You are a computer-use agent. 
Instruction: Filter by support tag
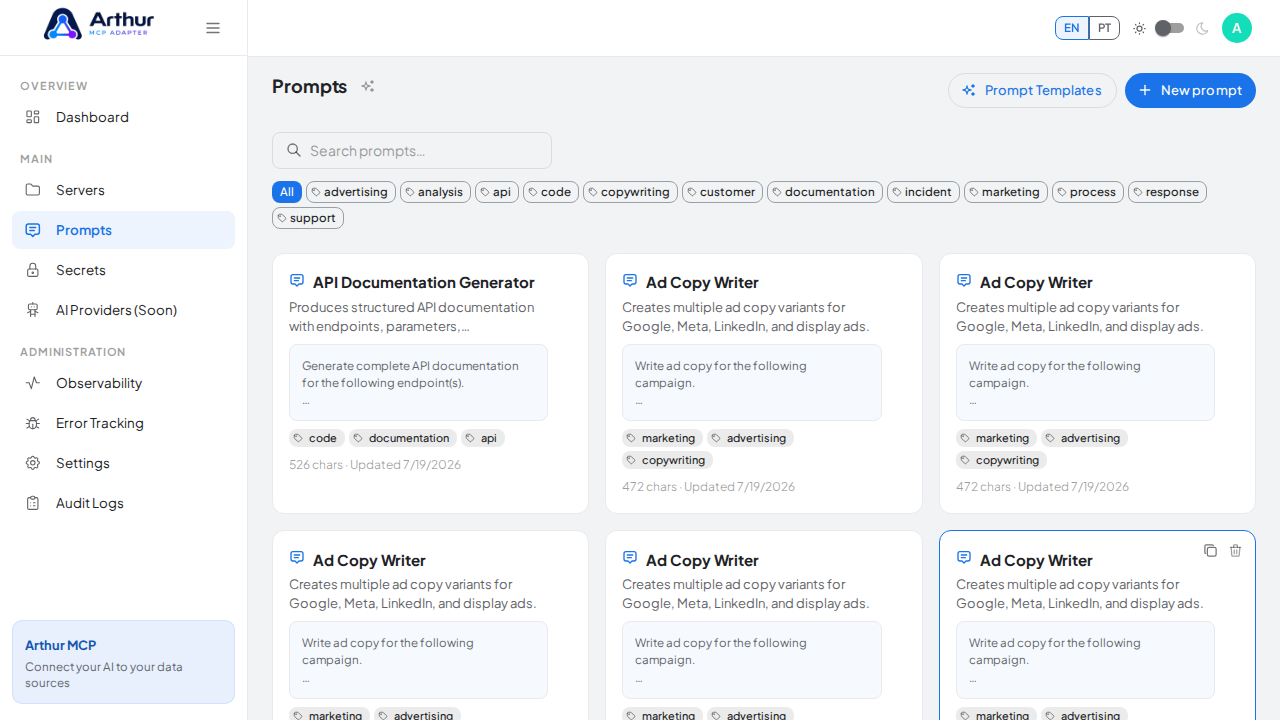(x=308, y=218)
